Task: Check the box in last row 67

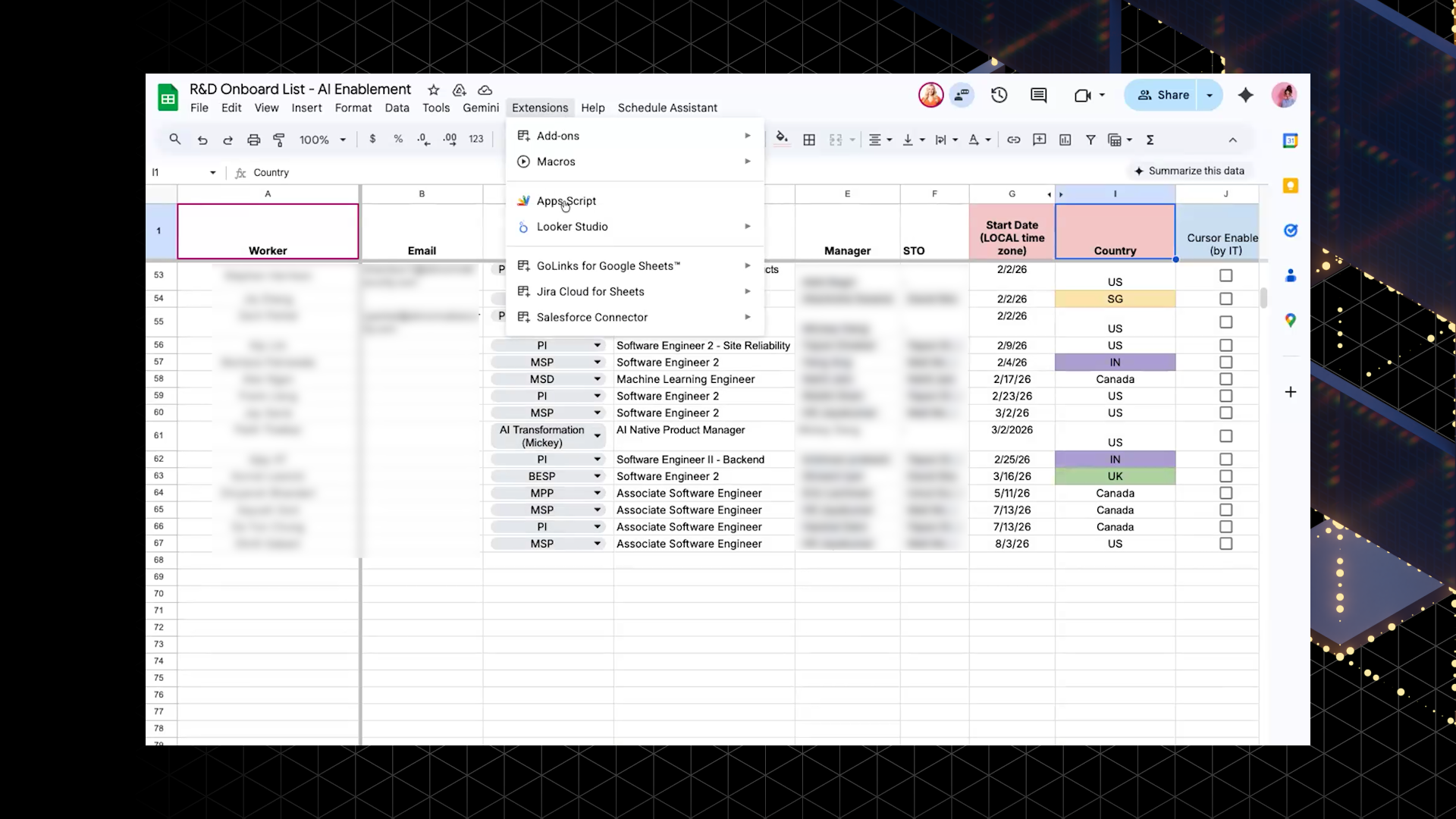Action: pos(1225,544)
